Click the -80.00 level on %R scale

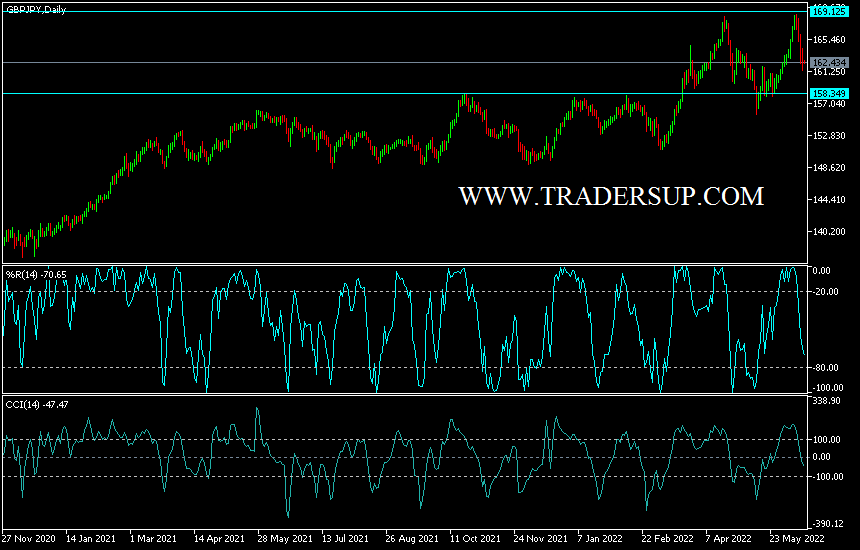click(x=826, y=367)
